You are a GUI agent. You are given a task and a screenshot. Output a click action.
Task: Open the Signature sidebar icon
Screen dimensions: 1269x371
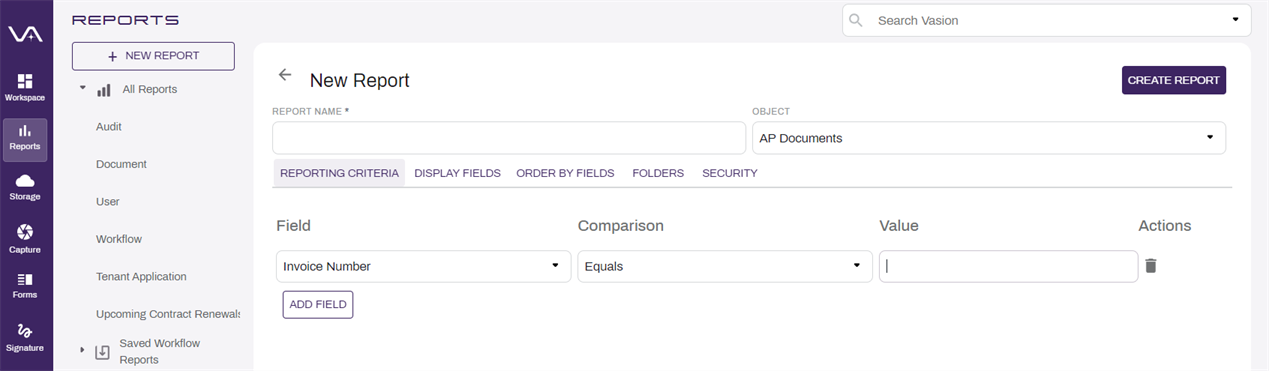25,337
